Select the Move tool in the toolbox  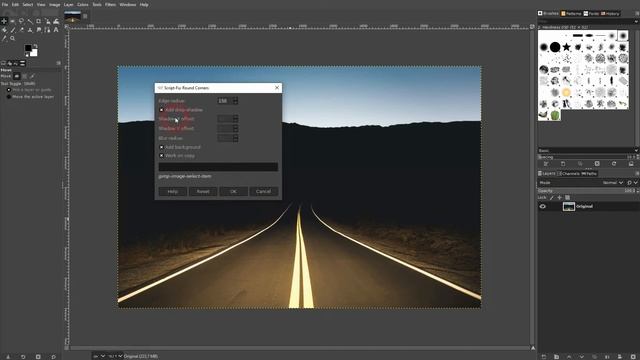[4, 21]
